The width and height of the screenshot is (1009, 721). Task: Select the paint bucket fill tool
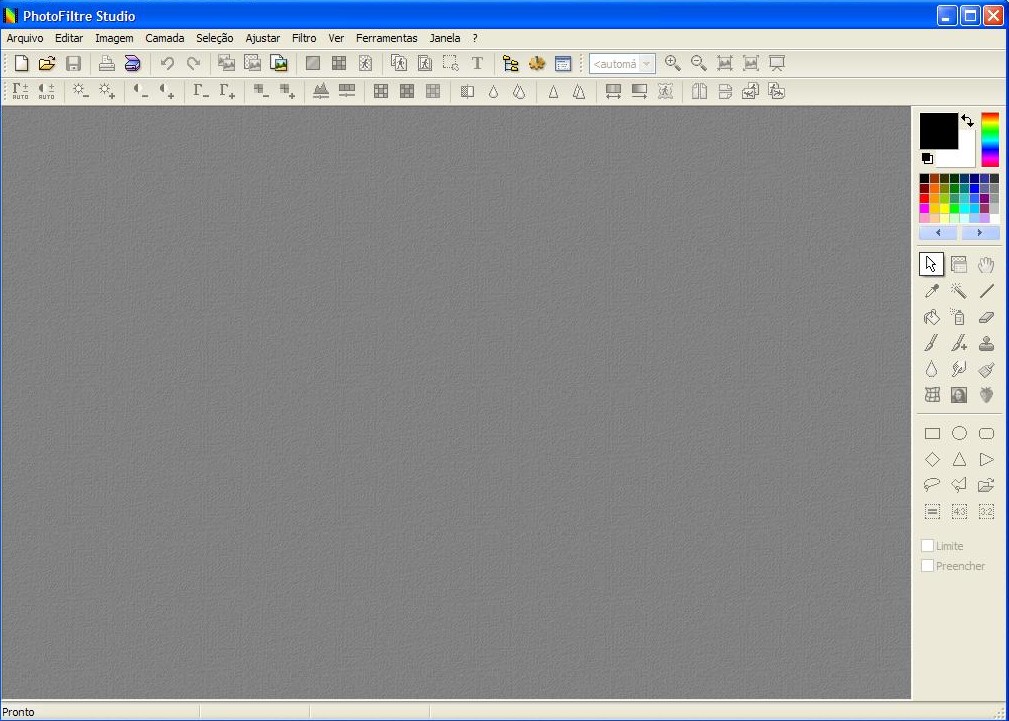[x=931, y=317]
